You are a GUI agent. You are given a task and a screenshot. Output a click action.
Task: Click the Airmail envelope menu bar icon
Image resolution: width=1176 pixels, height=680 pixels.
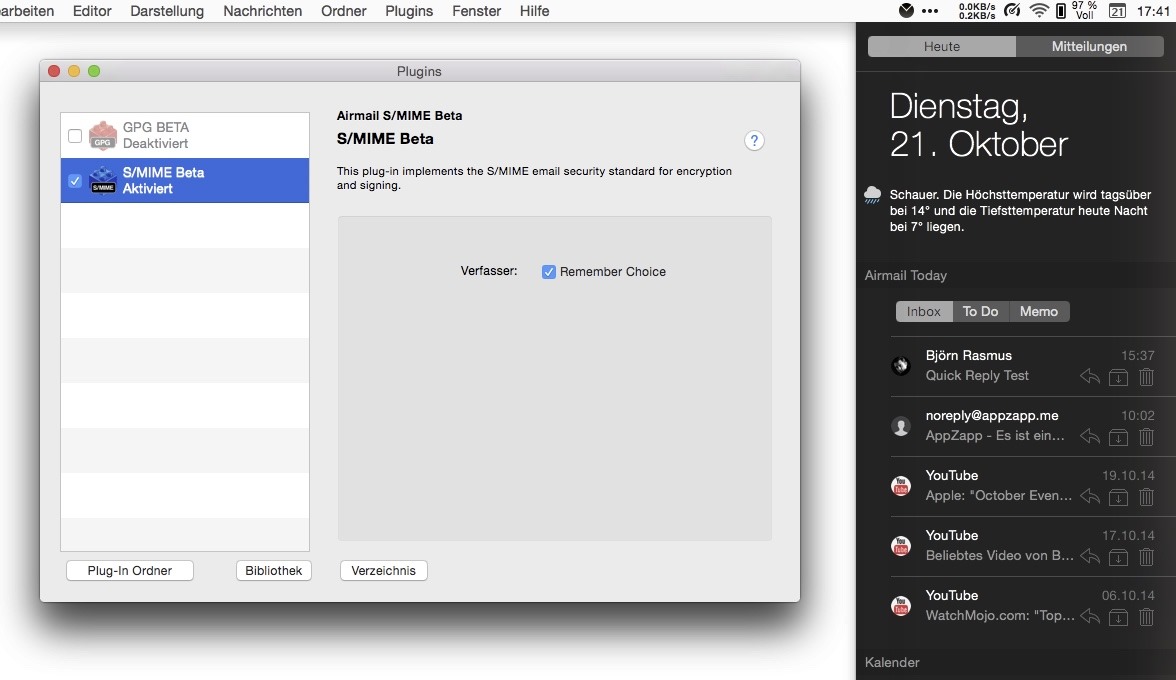point(907,11)
